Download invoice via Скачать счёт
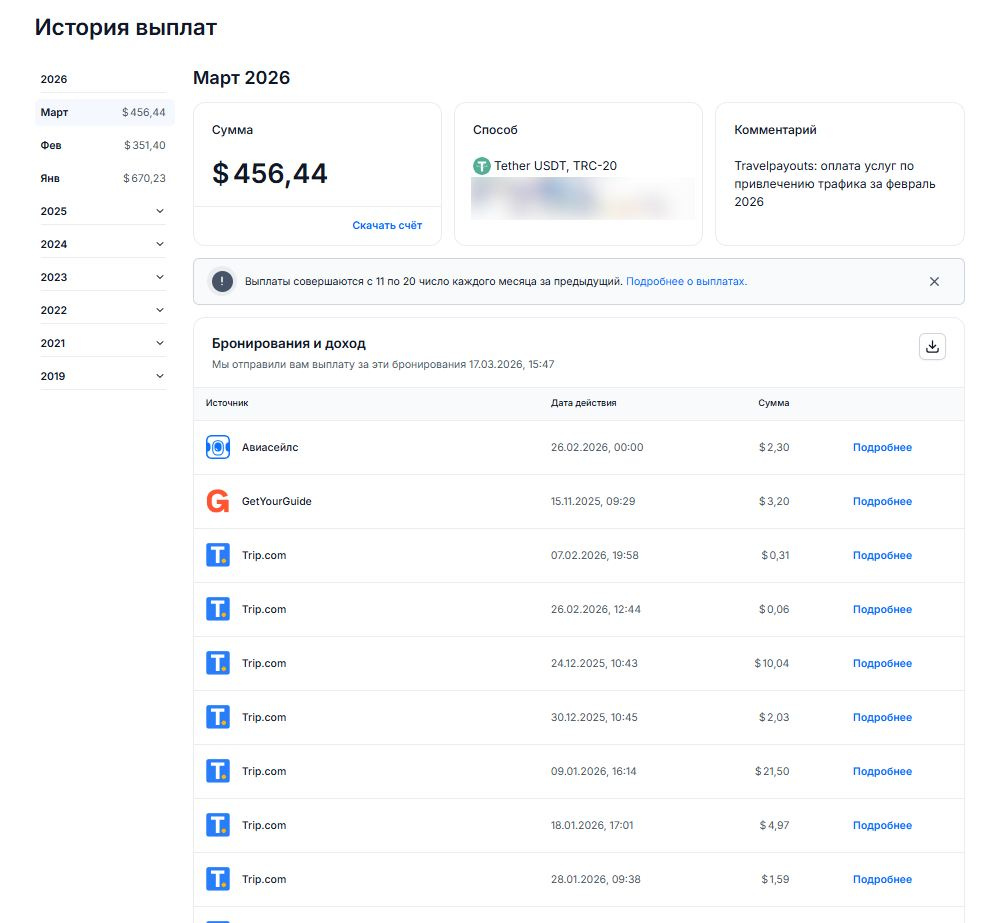The width and height of the screenshot is (997, 923). click(x=387, y=226)
